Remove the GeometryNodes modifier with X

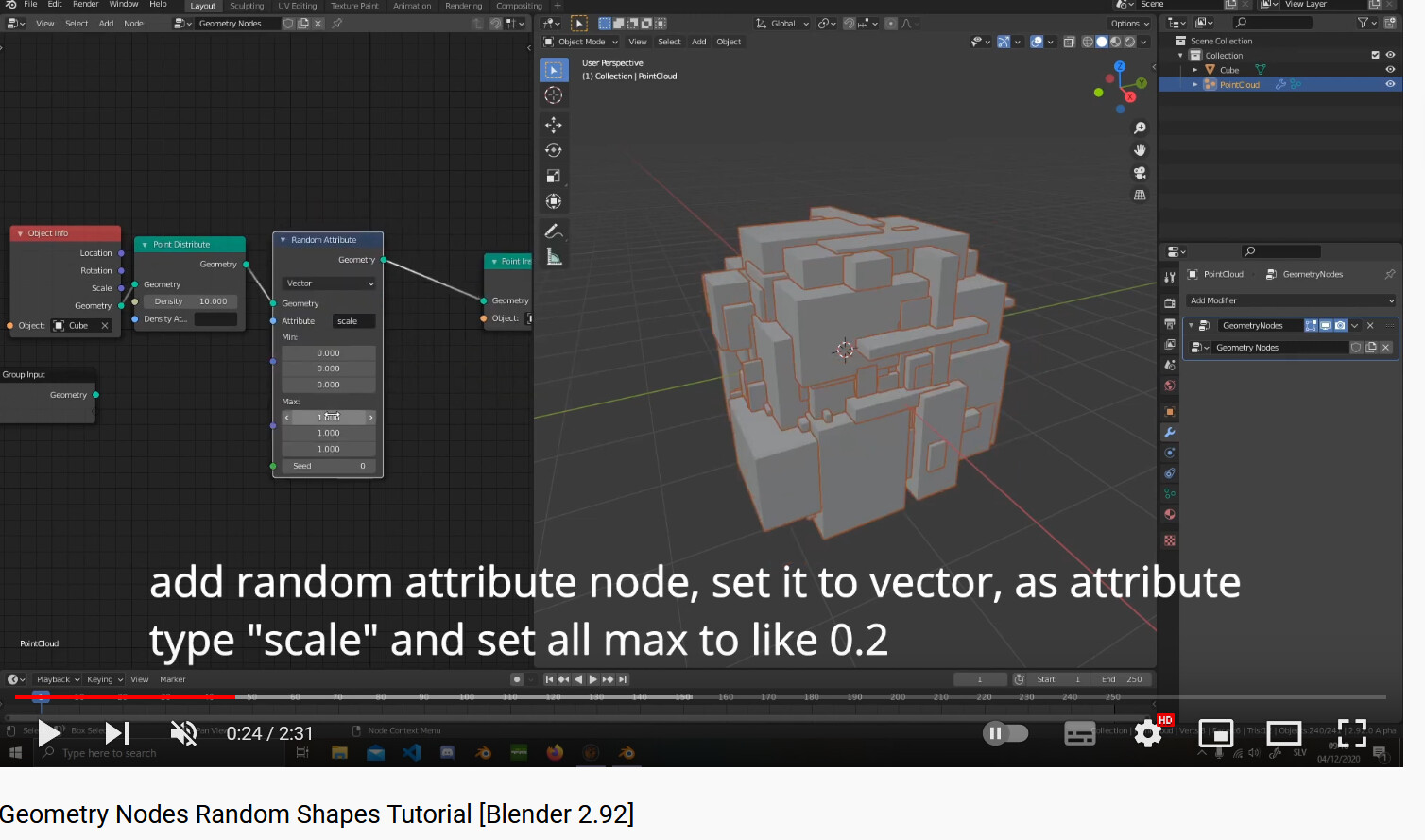pyautogui.click(x=1370, y=326)
